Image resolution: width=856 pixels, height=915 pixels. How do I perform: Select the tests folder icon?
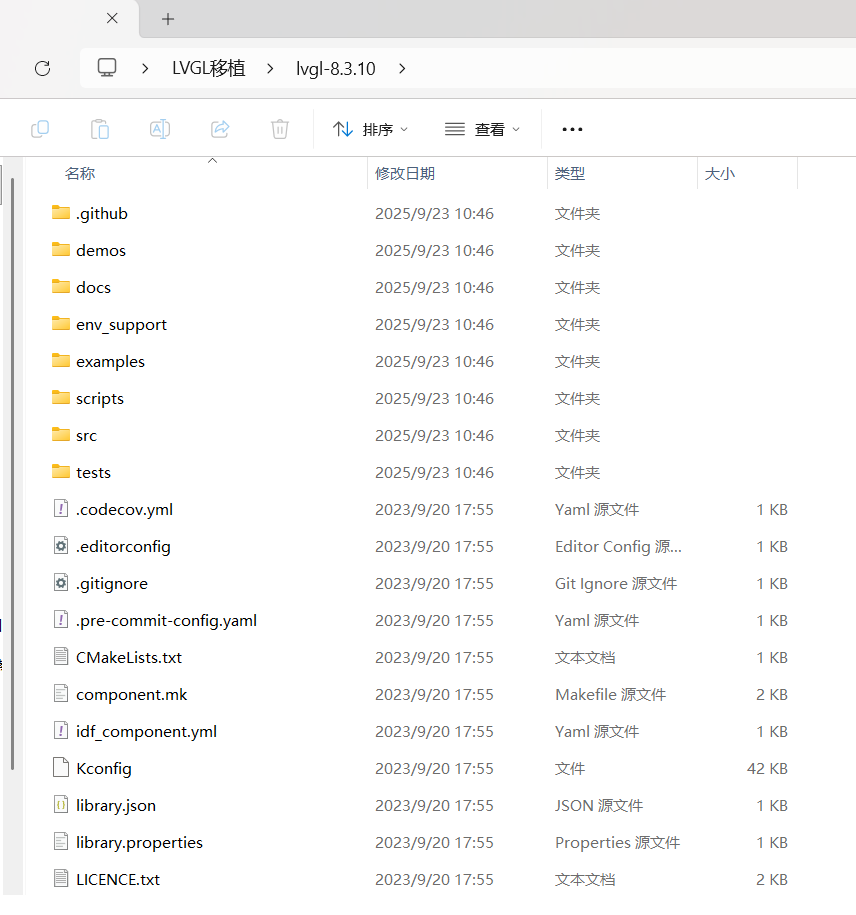point(61,472)
